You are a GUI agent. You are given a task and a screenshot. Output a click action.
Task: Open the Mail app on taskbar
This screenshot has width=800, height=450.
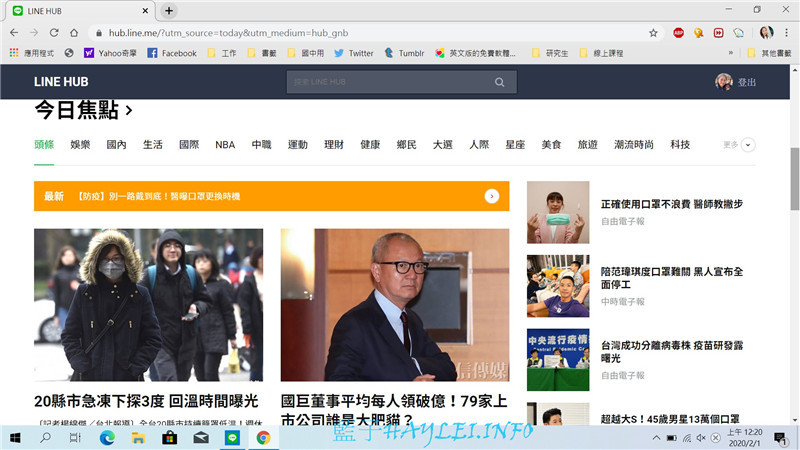pyautogui.click(x=201, y=438)
